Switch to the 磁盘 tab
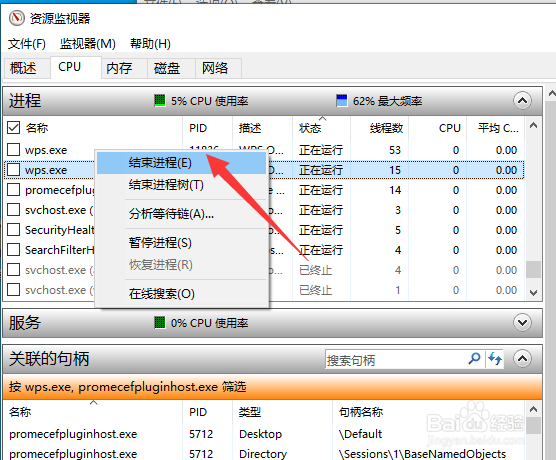 tap(171, 68)
